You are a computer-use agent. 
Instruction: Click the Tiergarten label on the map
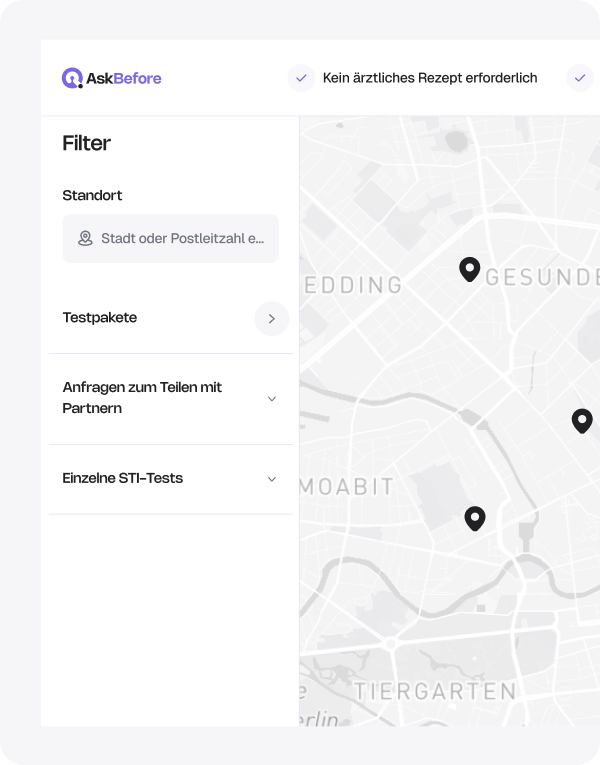click(434, 691)
